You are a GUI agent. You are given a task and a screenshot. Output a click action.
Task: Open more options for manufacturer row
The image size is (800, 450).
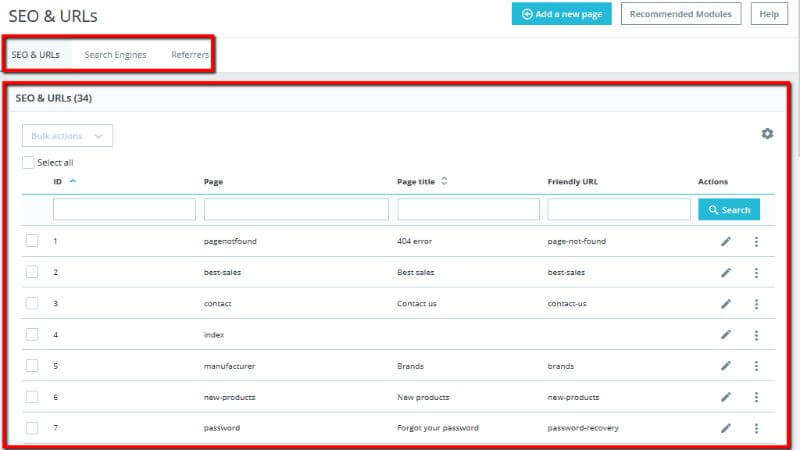756,366
